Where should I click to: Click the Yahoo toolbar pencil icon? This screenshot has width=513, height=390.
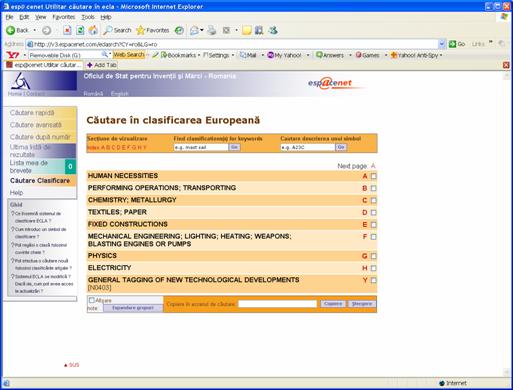point(155,55)
